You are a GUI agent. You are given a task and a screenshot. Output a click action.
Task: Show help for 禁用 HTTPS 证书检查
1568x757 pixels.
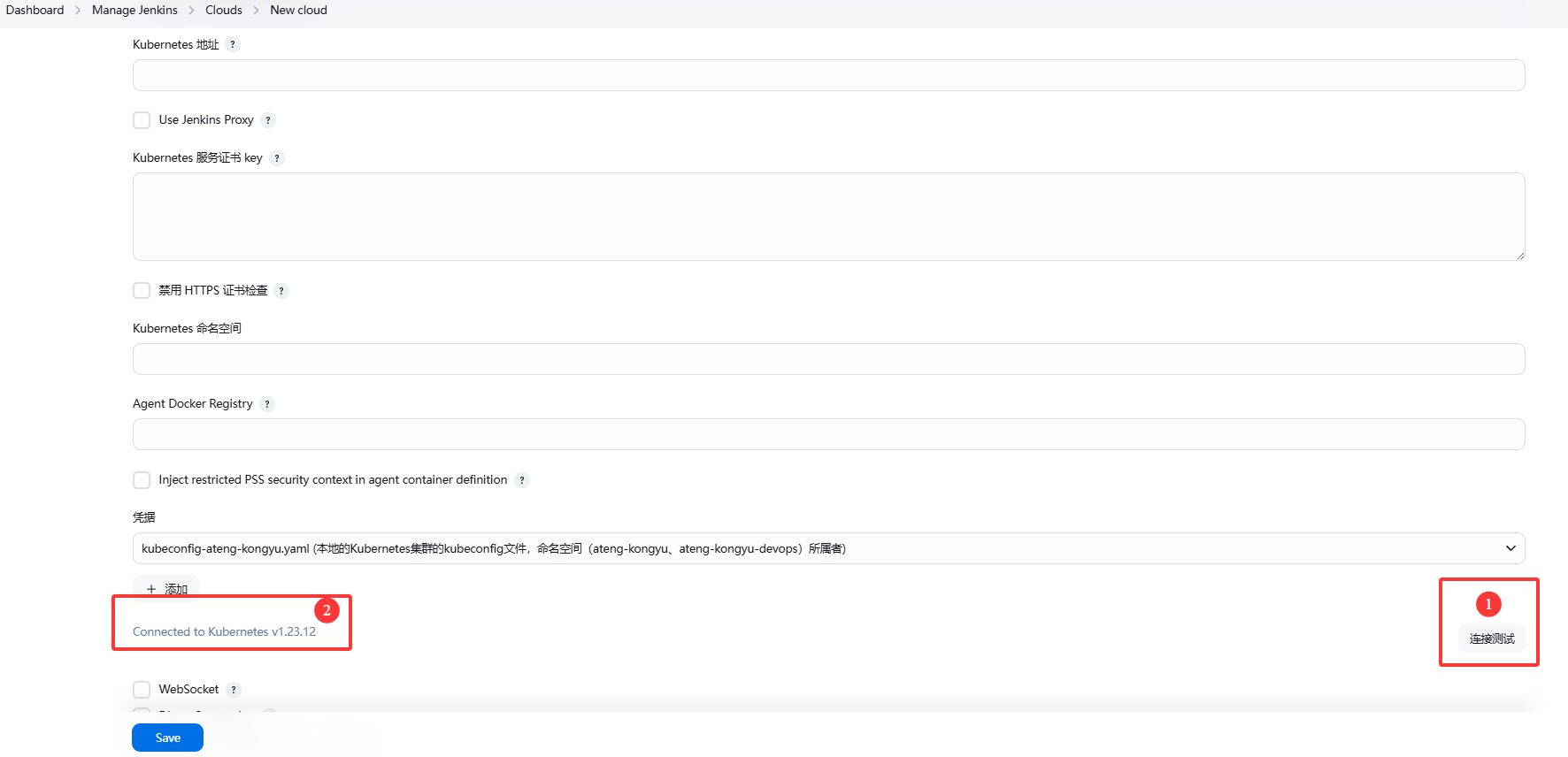click(x=281, y=291)
